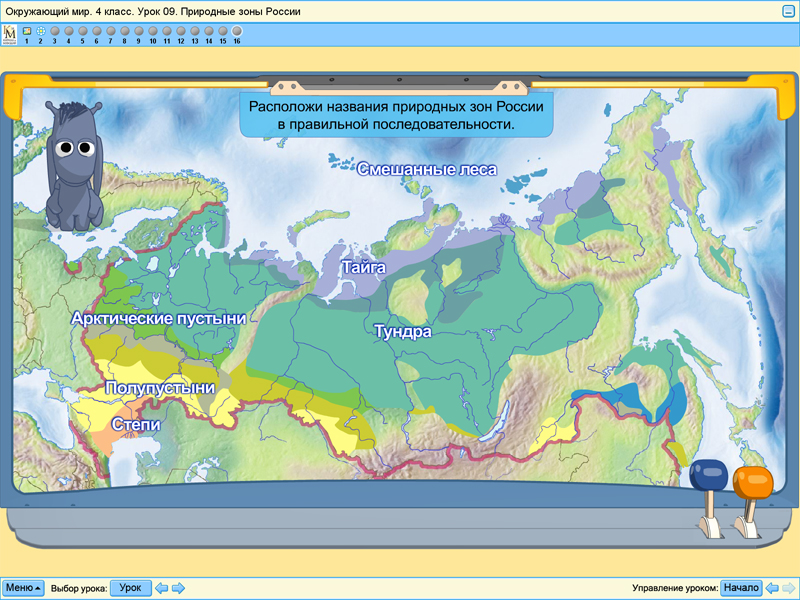Select the Тундра label on map
This screenshot has height=600, width=800.
(402, 331)
